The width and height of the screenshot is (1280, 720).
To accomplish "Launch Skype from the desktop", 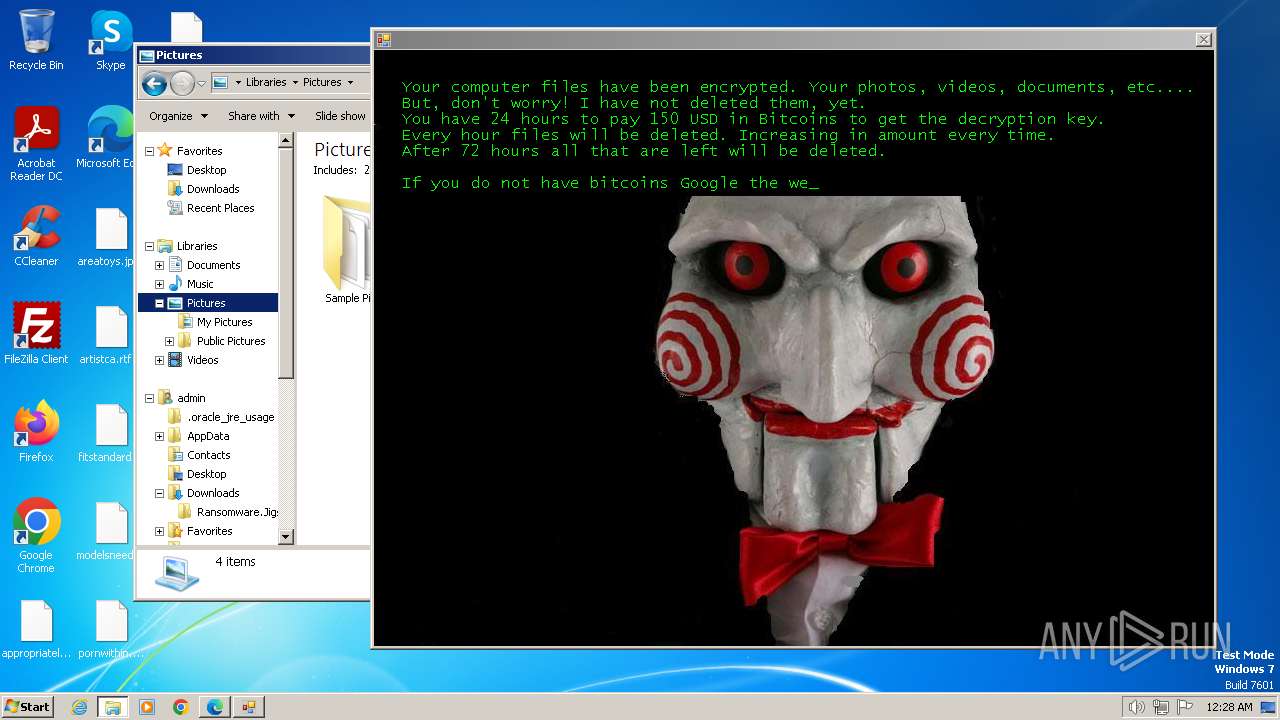I will coord(110,40).
